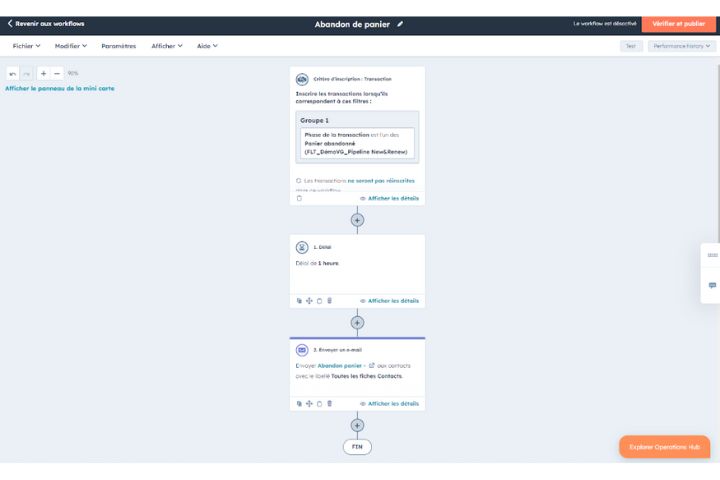The height and width of the screenshot is (480, 720).
Task: Click the Test button
Action: (x=631, y=46)
